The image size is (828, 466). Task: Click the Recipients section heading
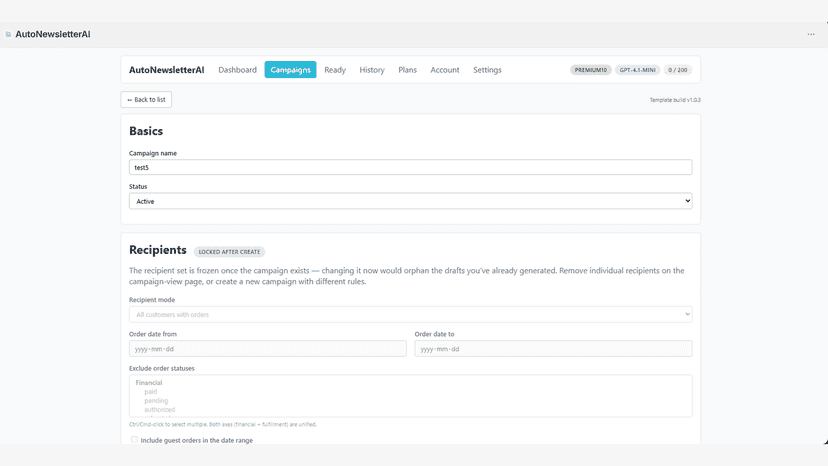point(157,250)
